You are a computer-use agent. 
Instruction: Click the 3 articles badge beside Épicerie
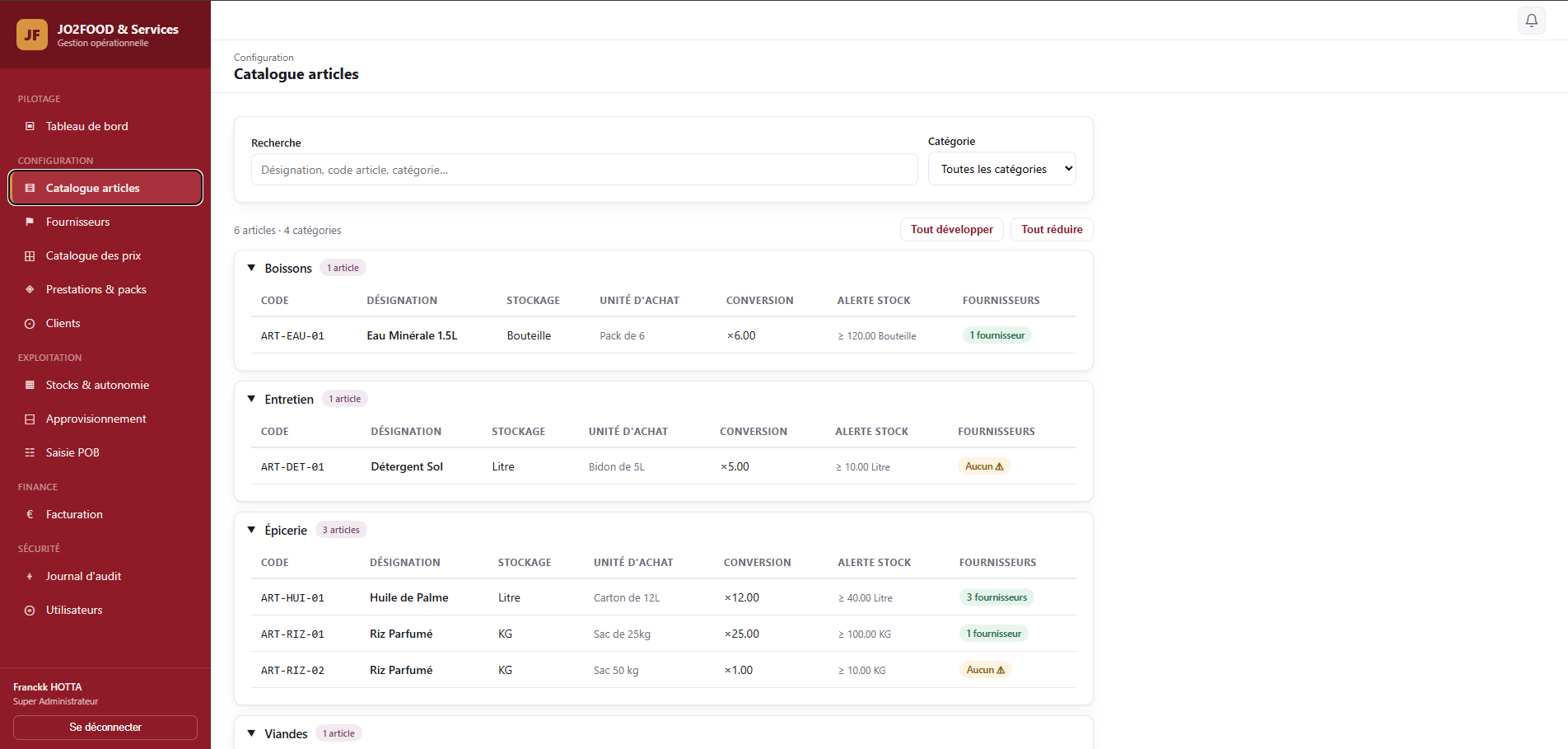[341, 530]
